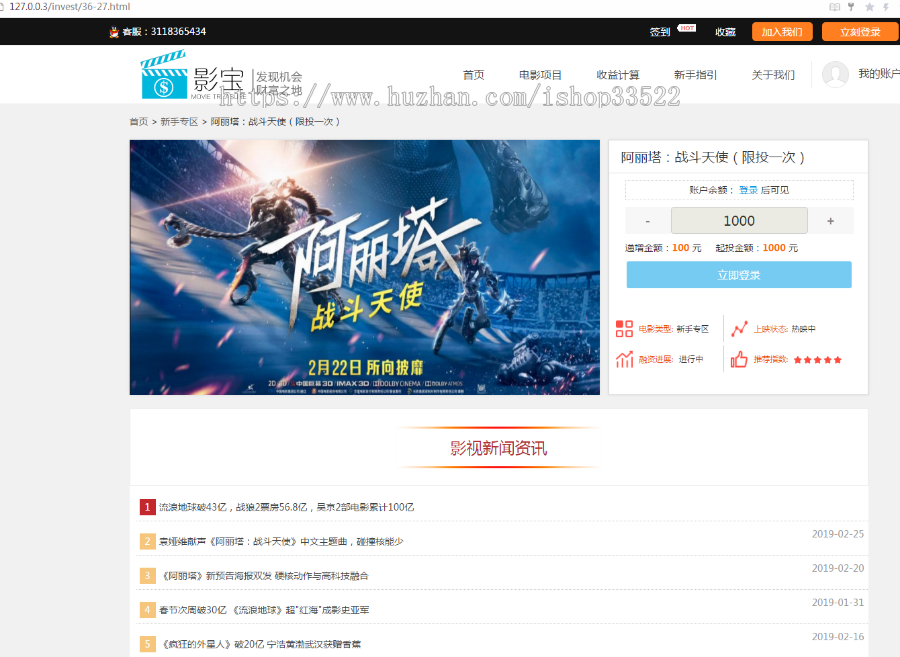900x657 pixels.
Task: Click the 上映状态 trend-line icon
Action: point(740,328)
